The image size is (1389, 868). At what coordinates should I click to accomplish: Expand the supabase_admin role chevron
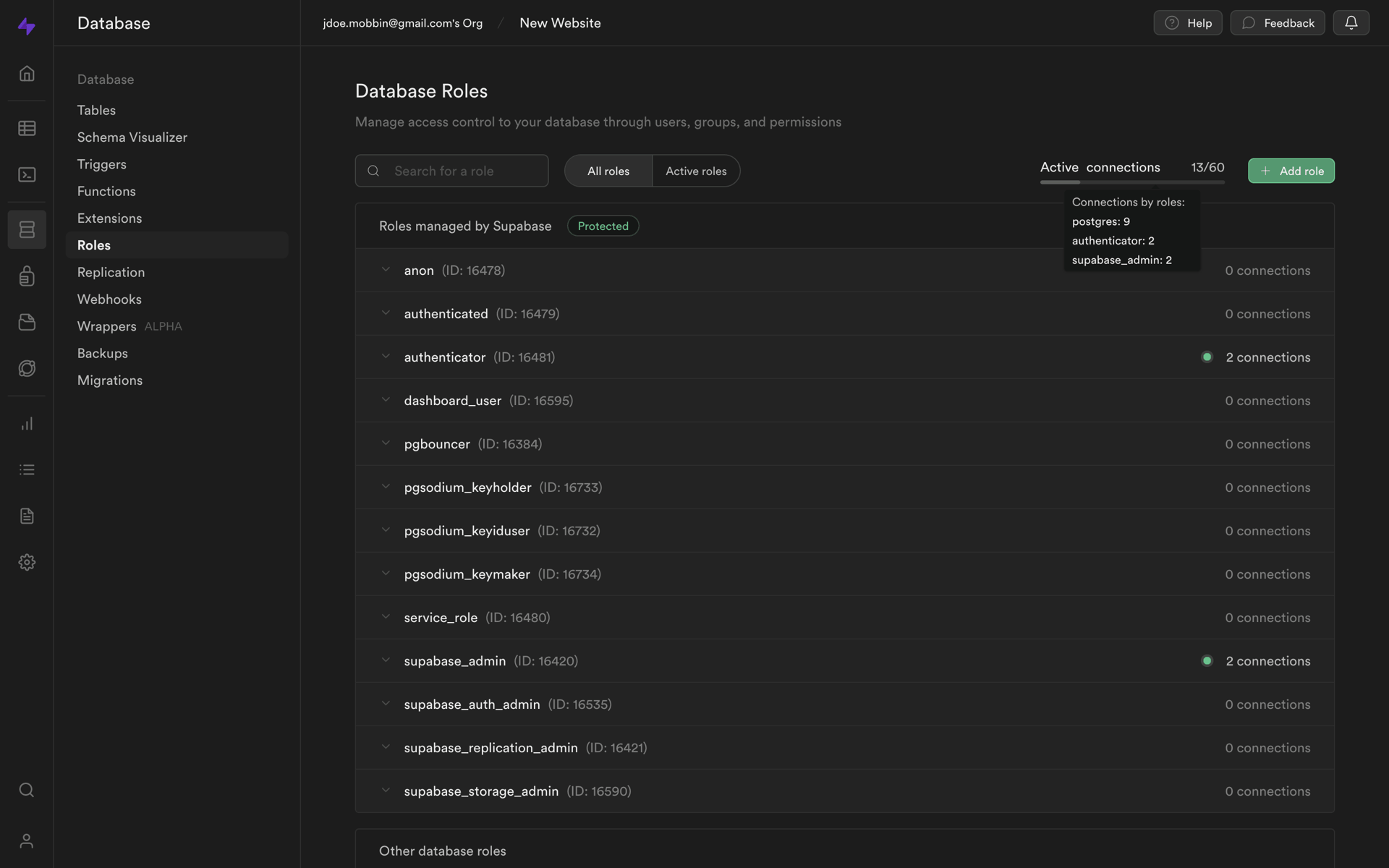coord(386,660)
